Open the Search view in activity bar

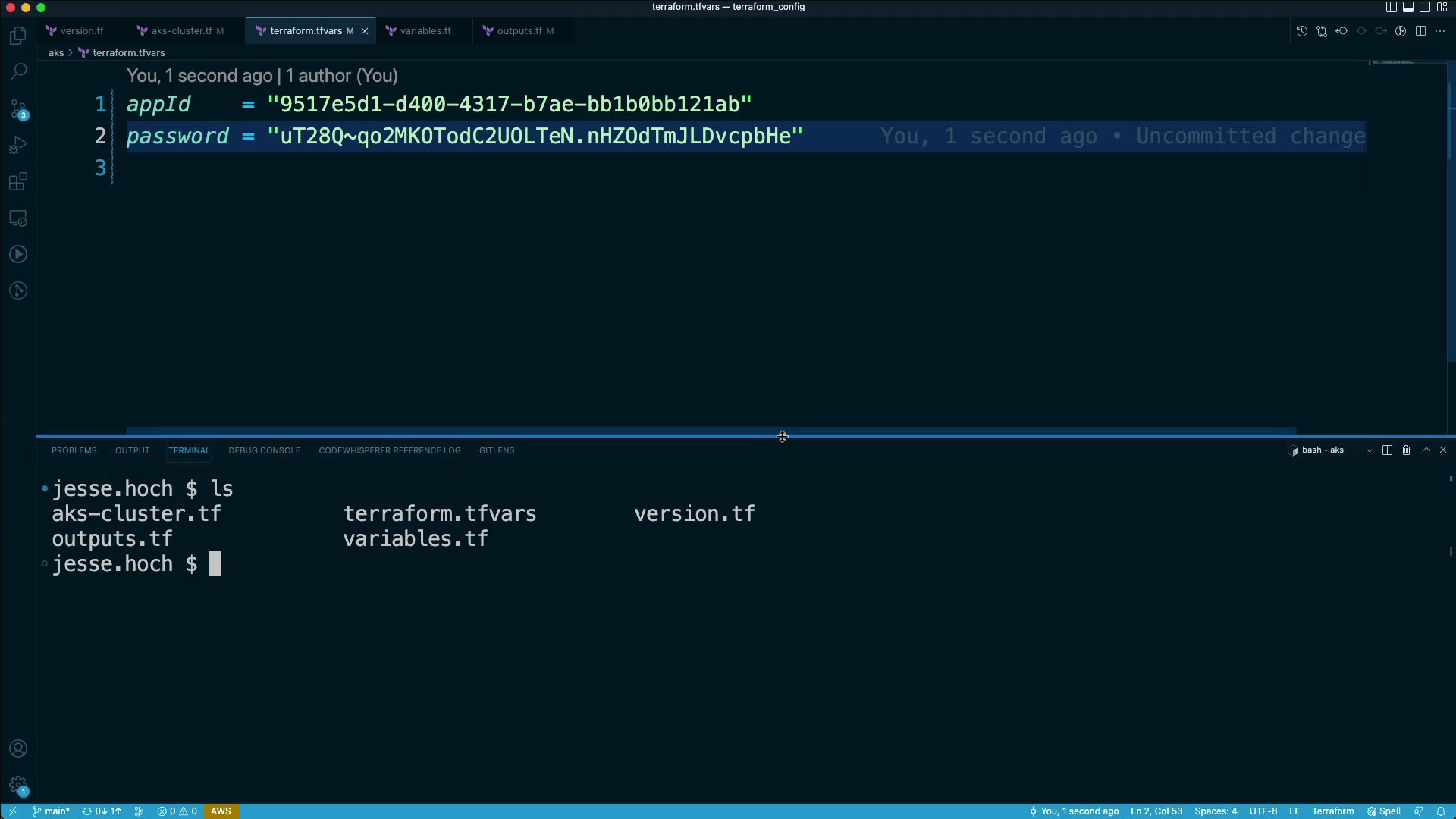pos(18,72)
